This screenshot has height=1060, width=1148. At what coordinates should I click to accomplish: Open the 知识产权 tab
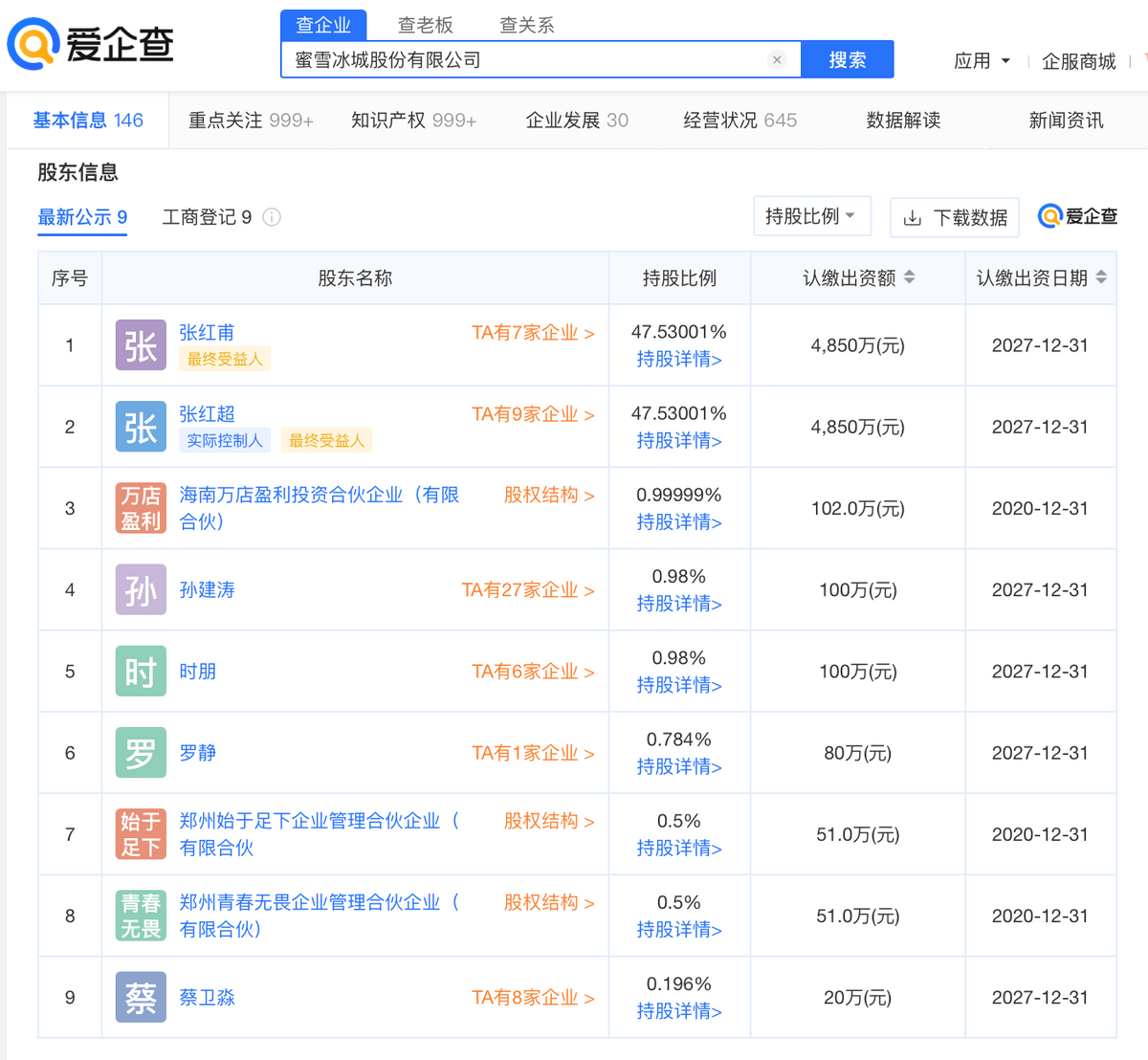point(413,121)
